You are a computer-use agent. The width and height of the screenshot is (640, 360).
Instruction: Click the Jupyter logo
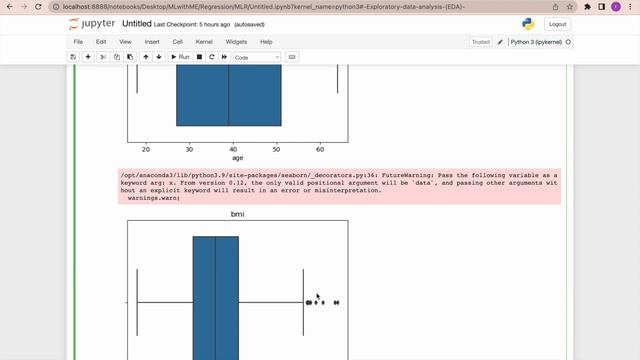[92, 24]
